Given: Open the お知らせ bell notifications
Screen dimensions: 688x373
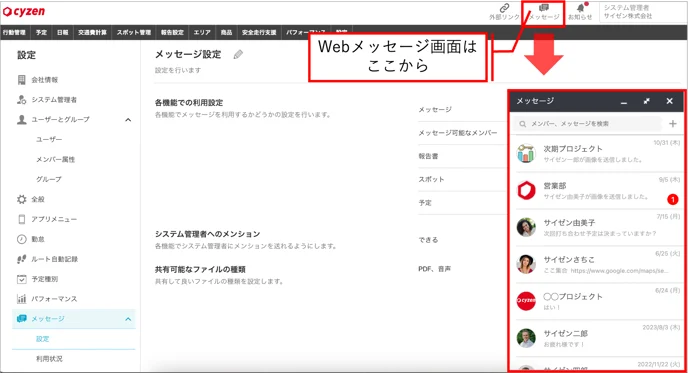Looking at the screenshot, I should tap(580, 8).
